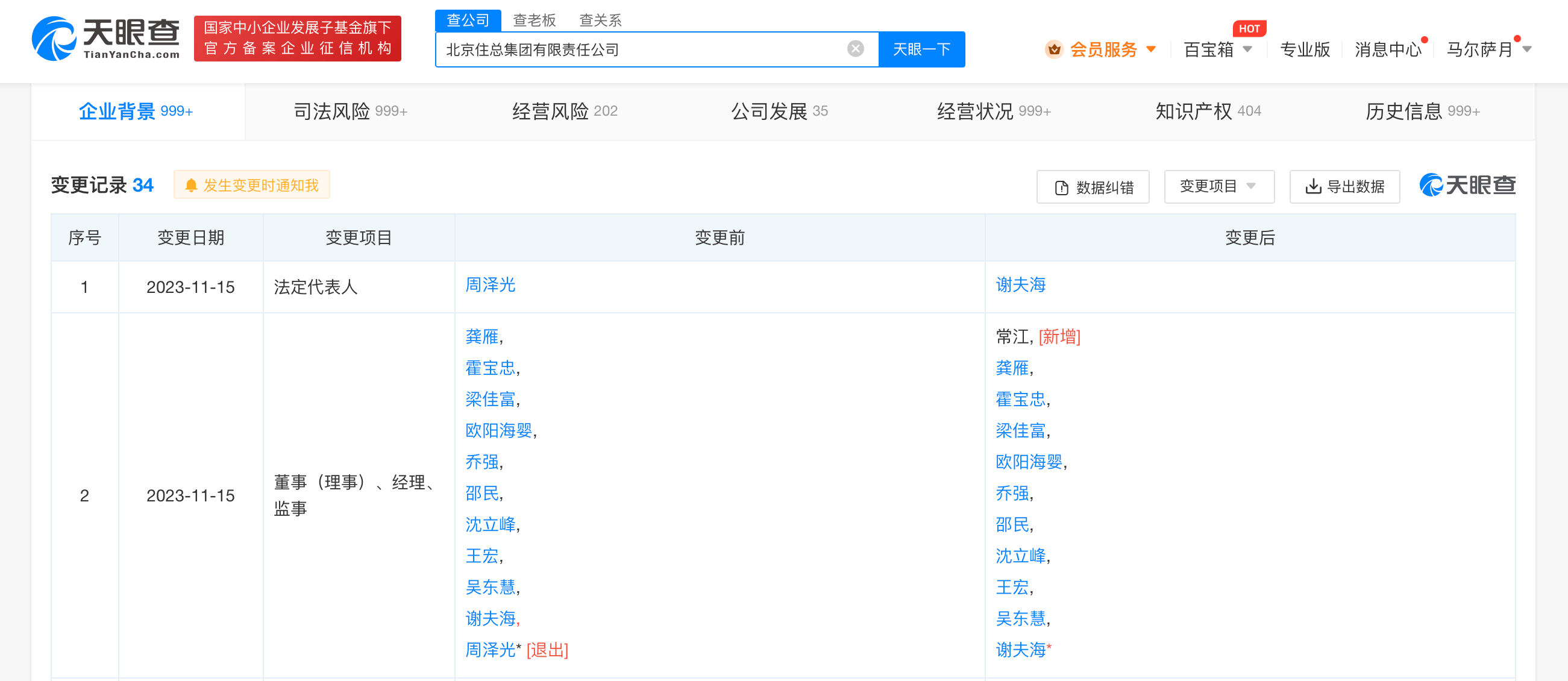Open 霍宝忠 link in 变更前 column
The height and width of the screenshot is (681, 1568).
[x=491, y=368]
